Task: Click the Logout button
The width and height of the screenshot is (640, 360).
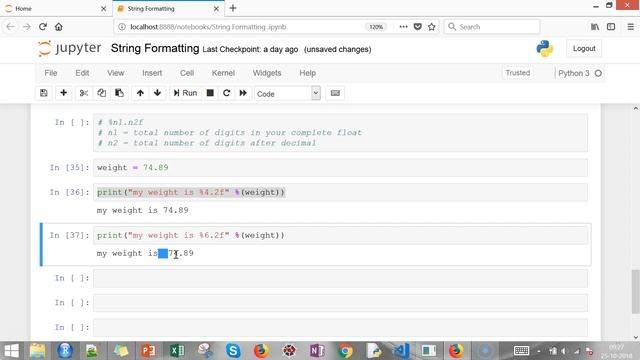Action: pos(584,49)
